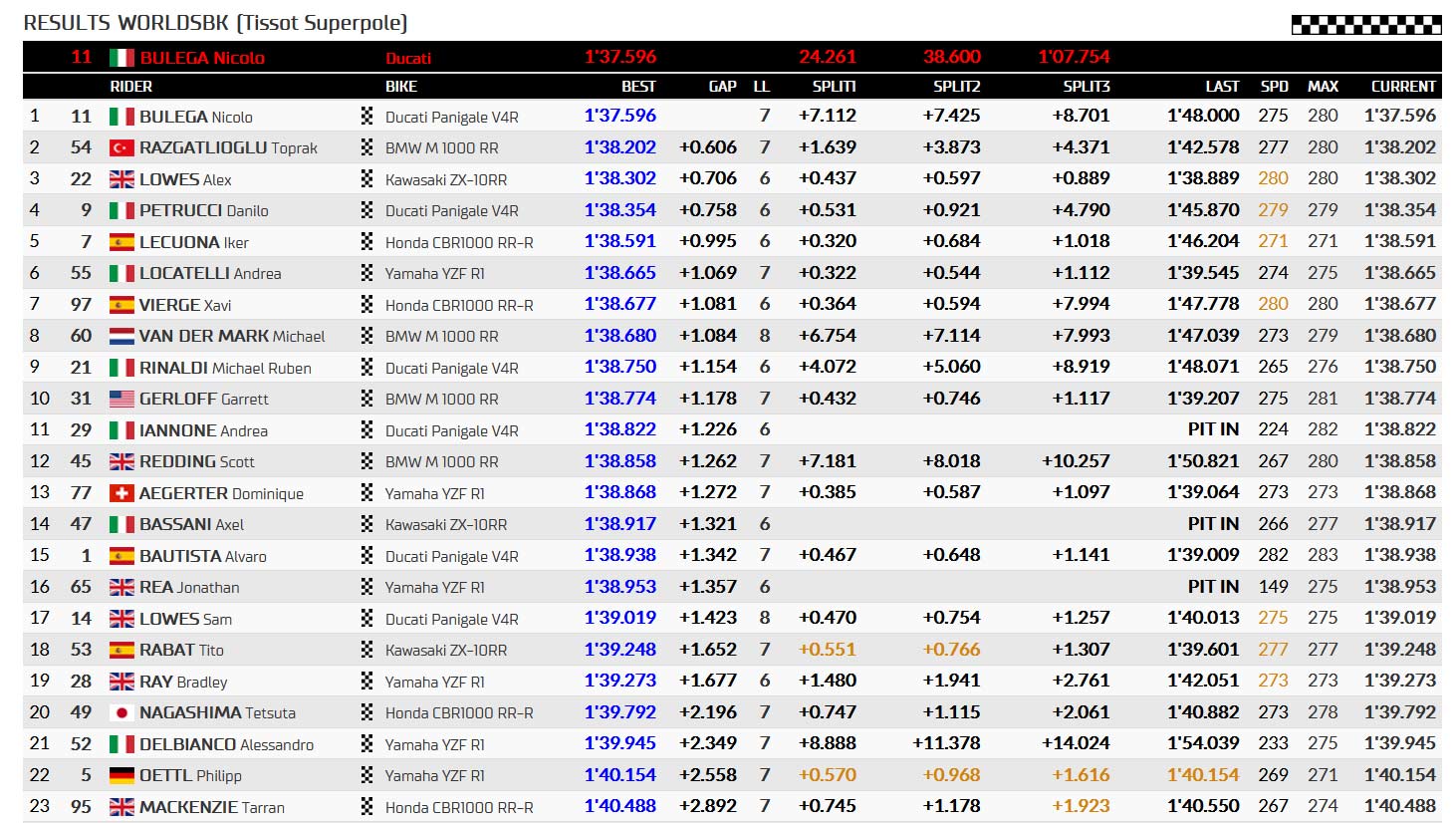Click the checkered flag icon in VIERGE's row
The height and width of the screenshot is (823, 1456).
[x=366, y=305]
